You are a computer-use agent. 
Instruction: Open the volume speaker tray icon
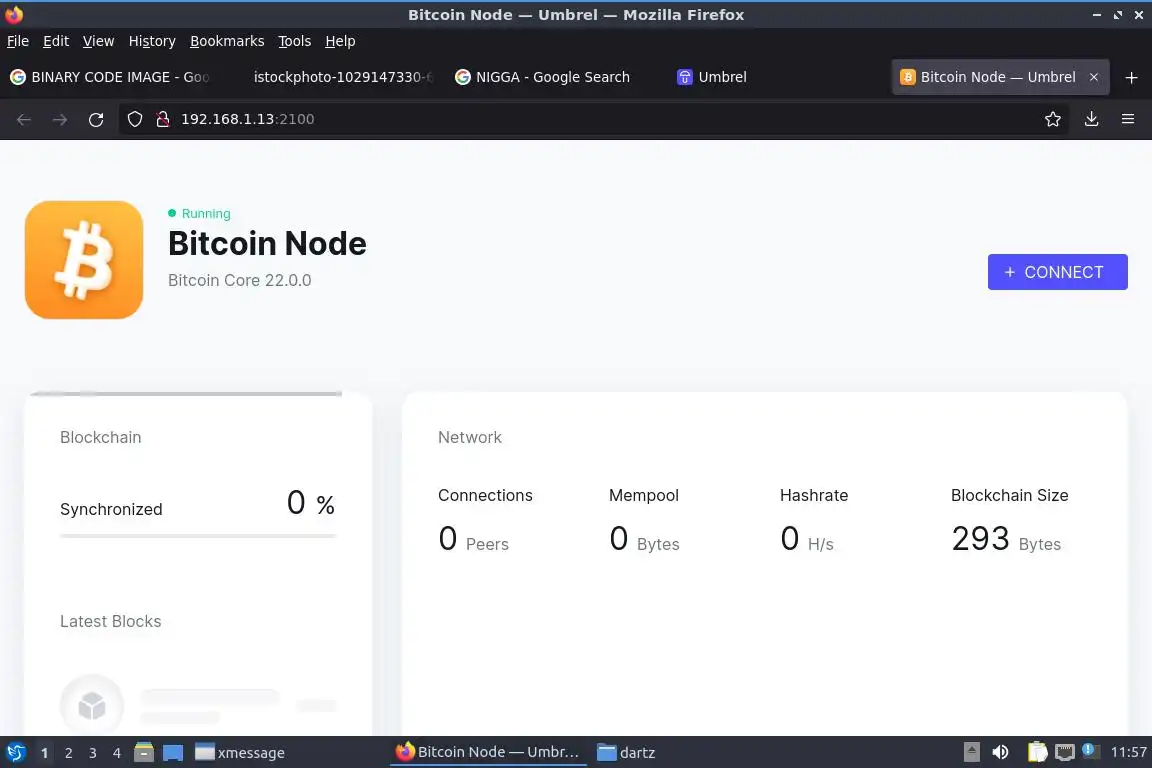(1000, 752)
